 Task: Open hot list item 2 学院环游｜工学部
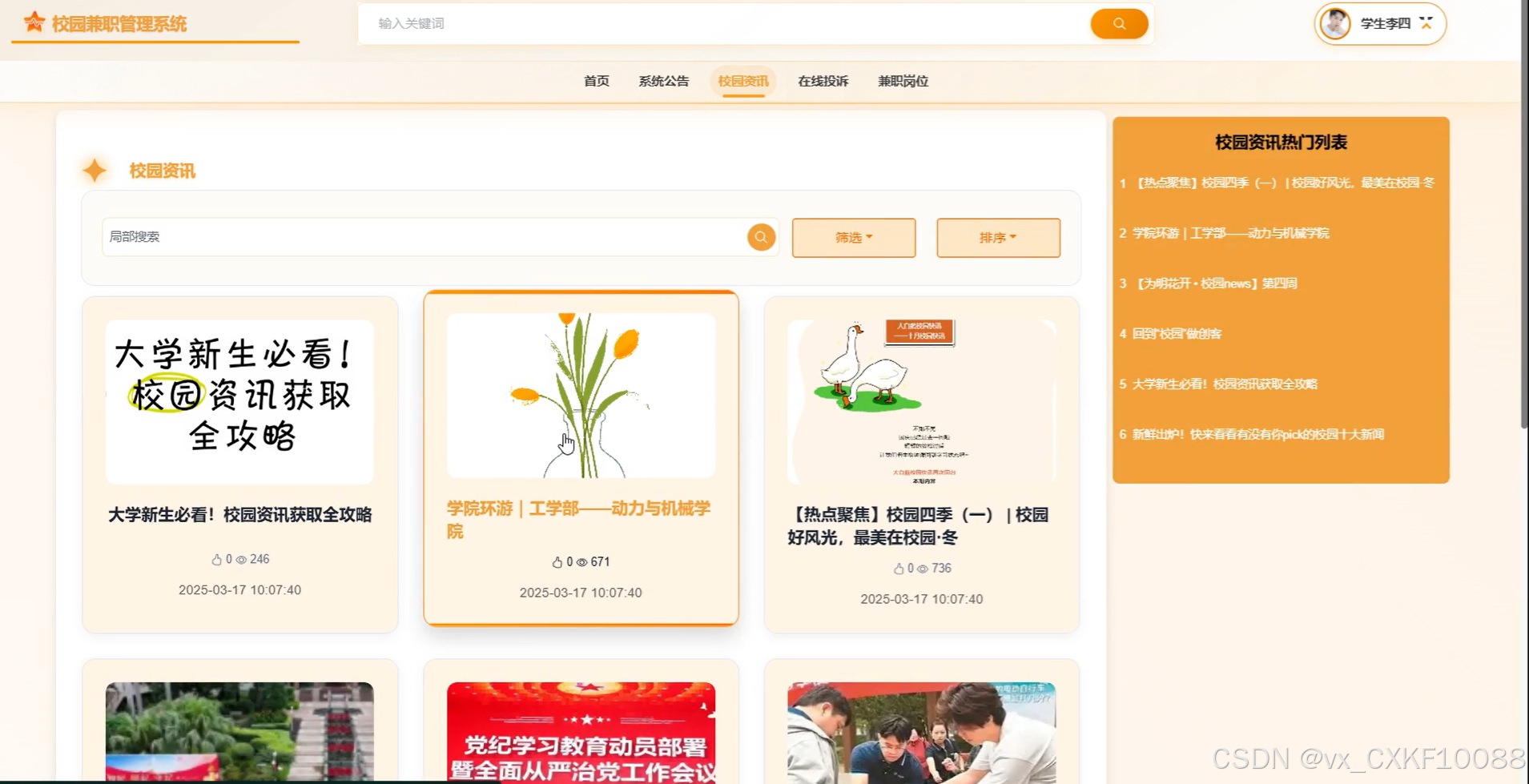click(1224, 233)
